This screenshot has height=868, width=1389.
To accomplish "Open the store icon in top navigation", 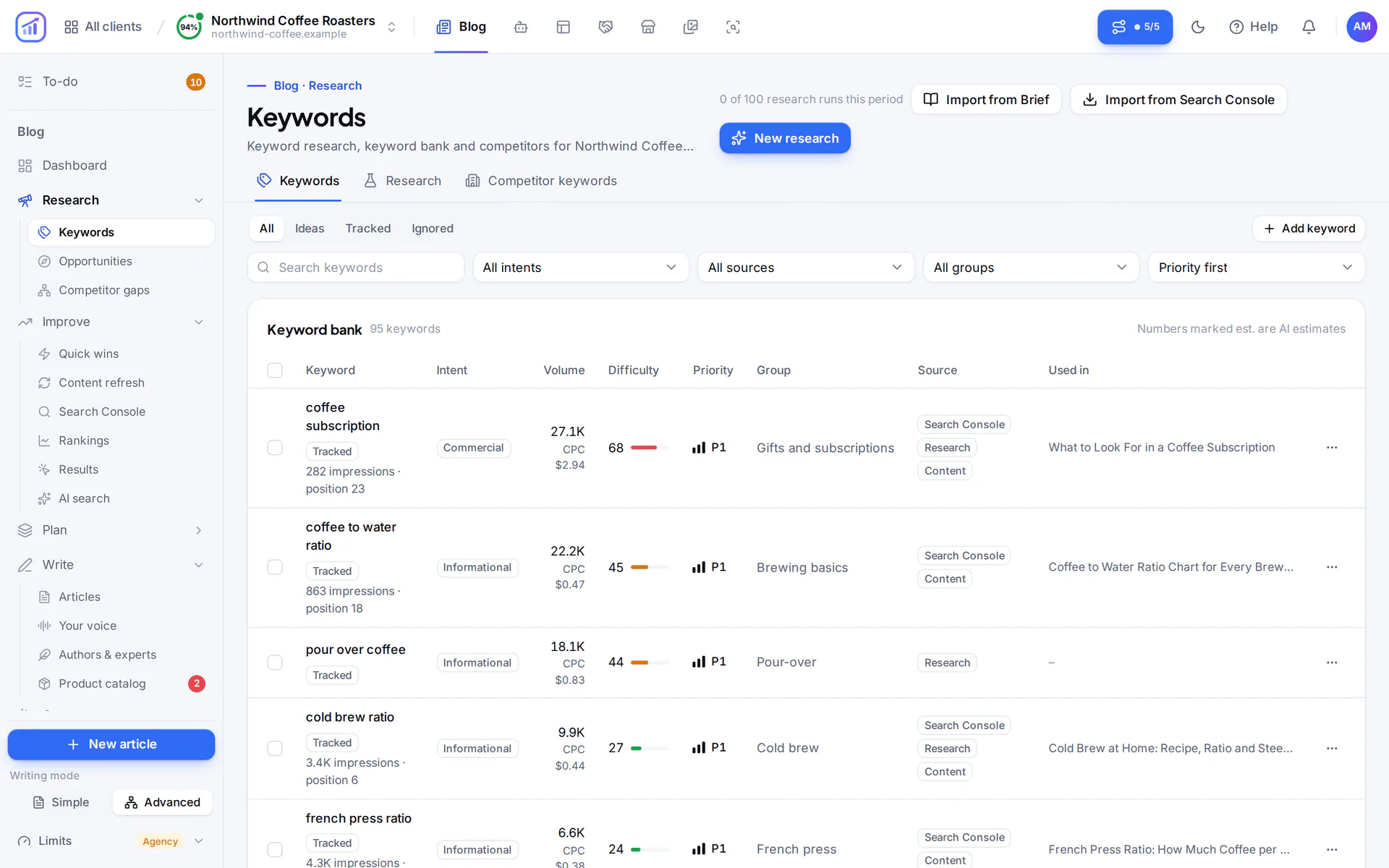I will (648, 27).
